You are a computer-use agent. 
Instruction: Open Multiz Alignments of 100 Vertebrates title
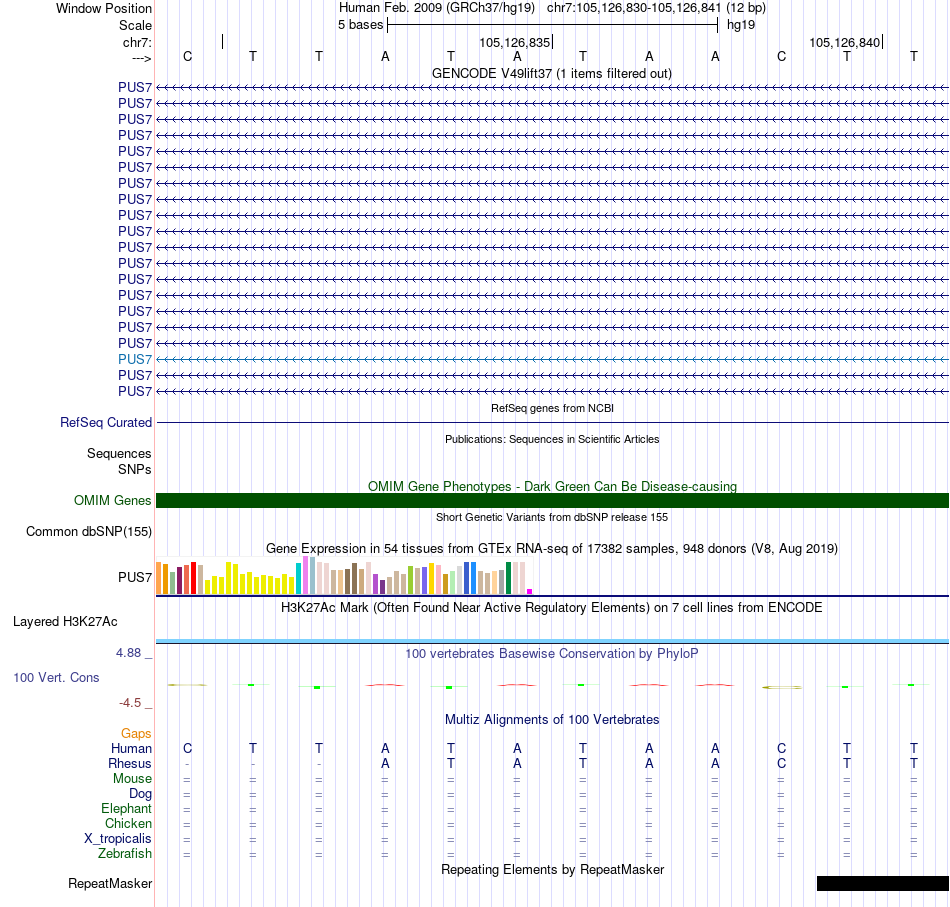(x=552, y=720)
